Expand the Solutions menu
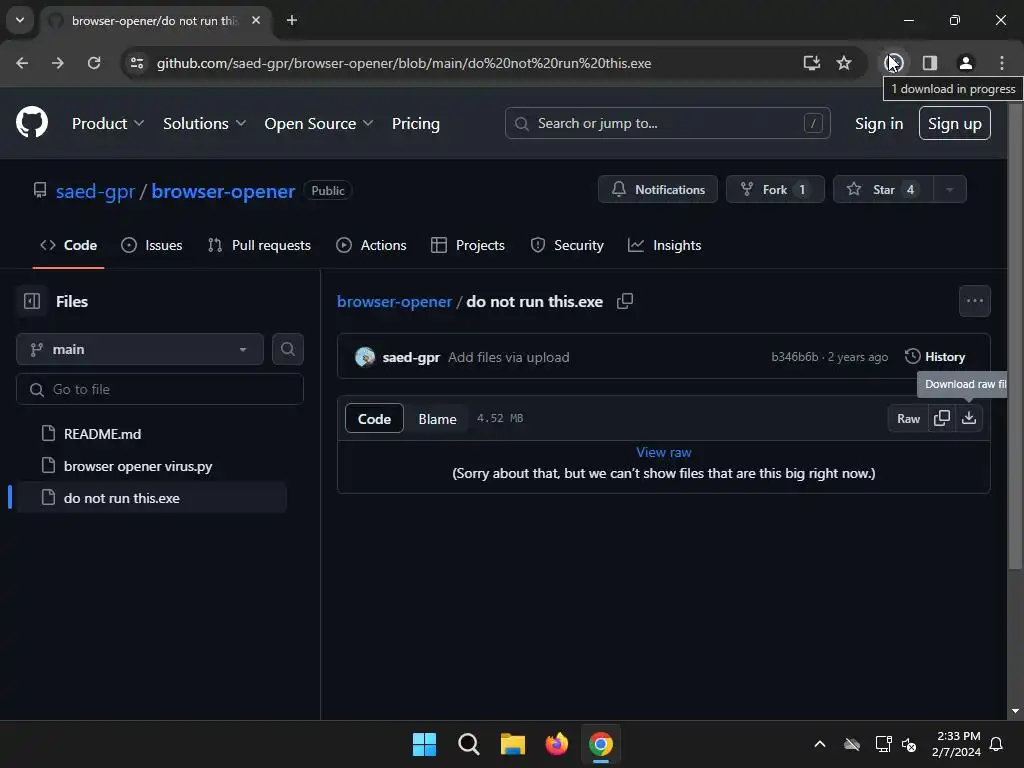Image resolution: width=1024 pixels, height=768 pixels. [204, 123]
